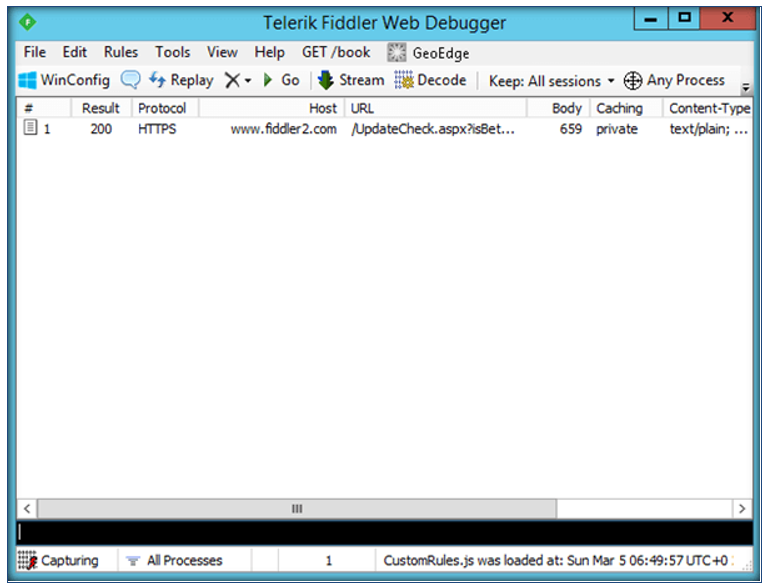Viewport: 774px width, 585px height.
Task: Open the Edit menu
Action: 75,52
